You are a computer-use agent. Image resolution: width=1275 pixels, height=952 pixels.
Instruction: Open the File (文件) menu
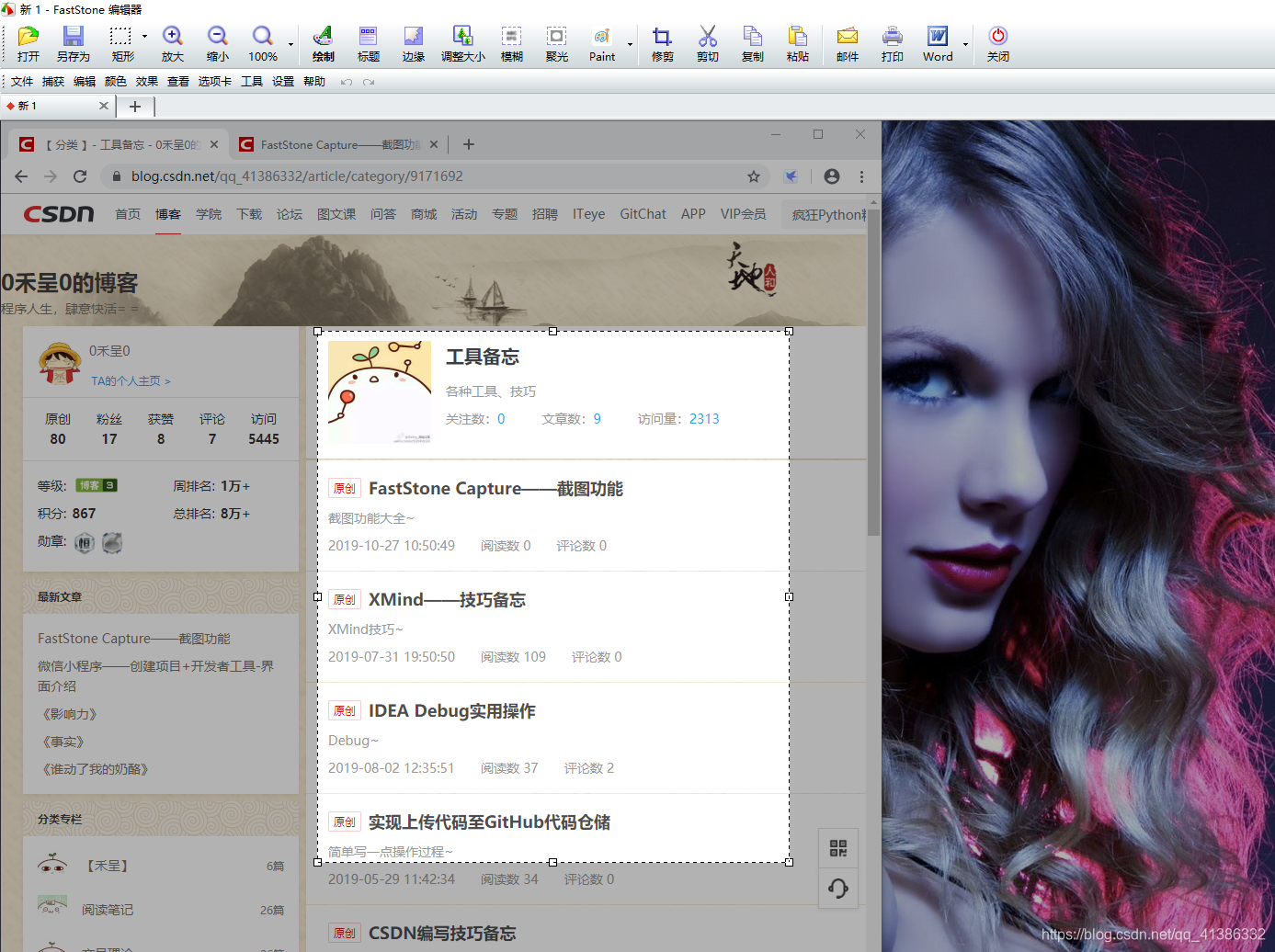click(22, 82)
